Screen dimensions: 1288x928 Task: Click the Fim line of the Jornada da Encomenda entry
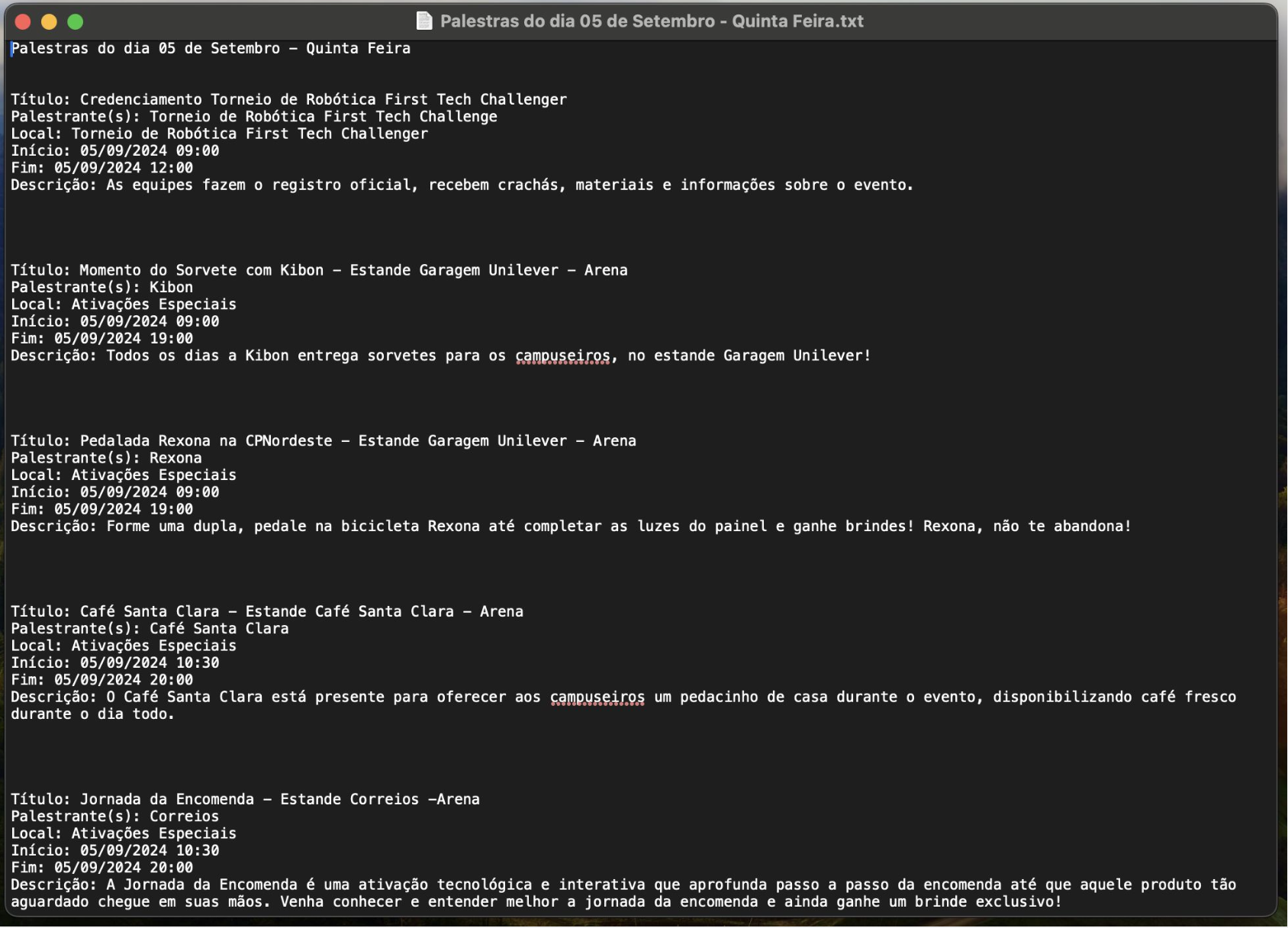tap(102, 868)
